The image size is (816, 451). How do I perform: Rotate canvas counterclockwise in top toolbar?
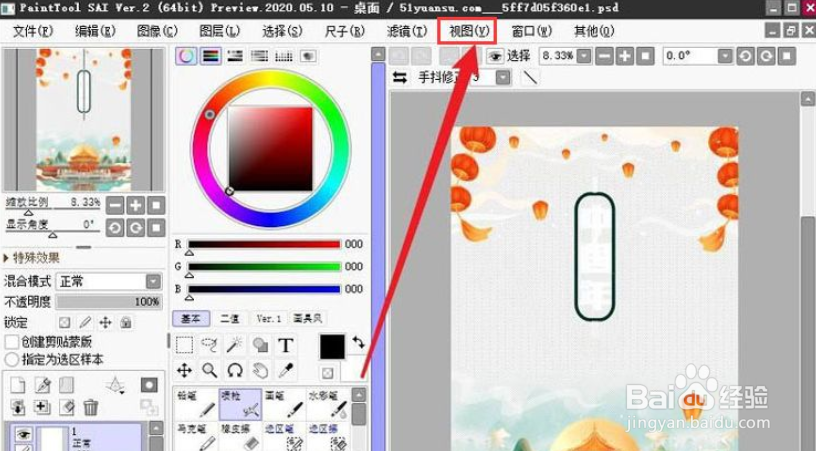[745, 56]
